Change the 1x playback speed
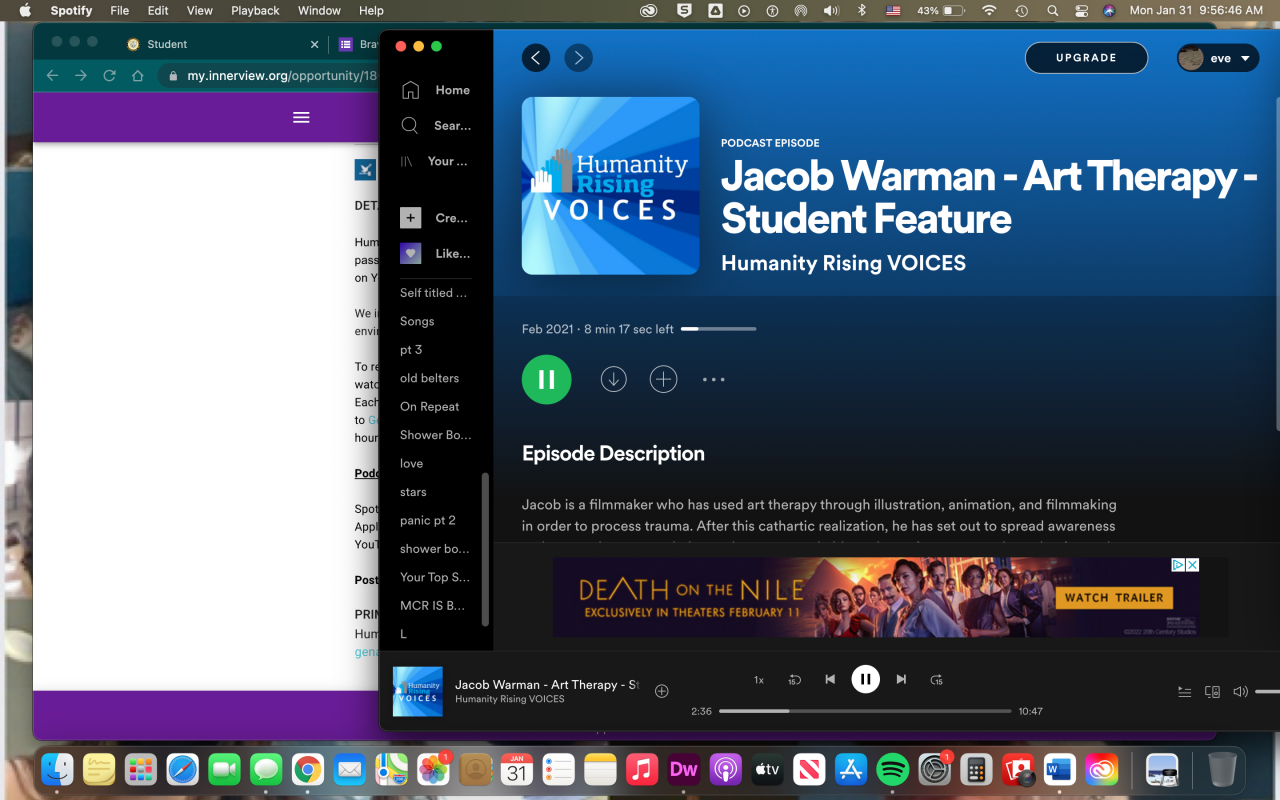Viewport: 1280px width, 800px height. click(x=759, y=680)
